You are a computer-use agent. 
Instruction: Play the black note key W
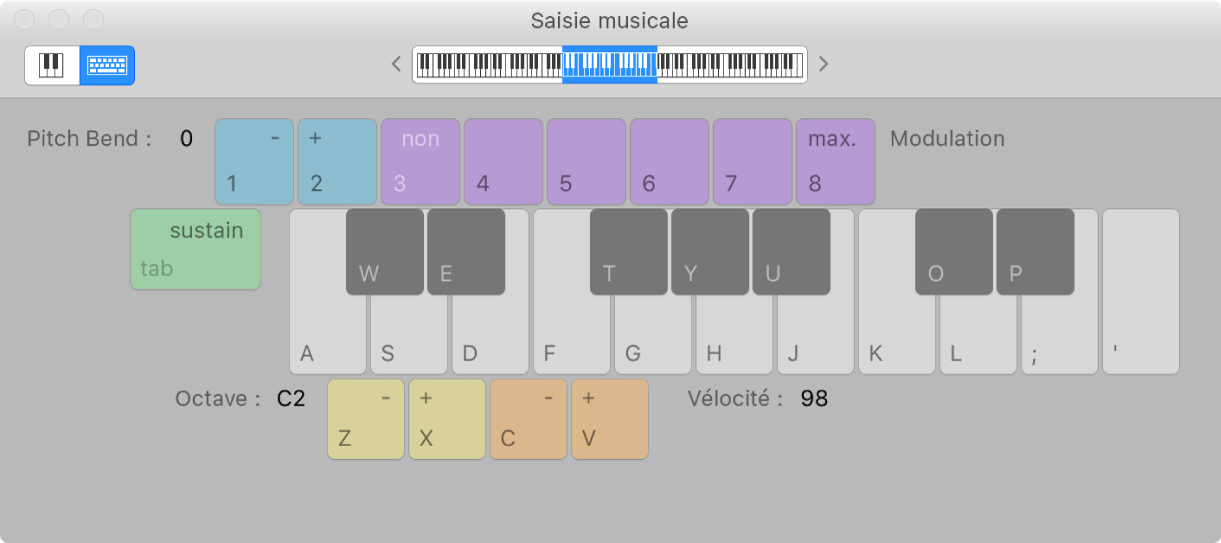tap(385, 251)
